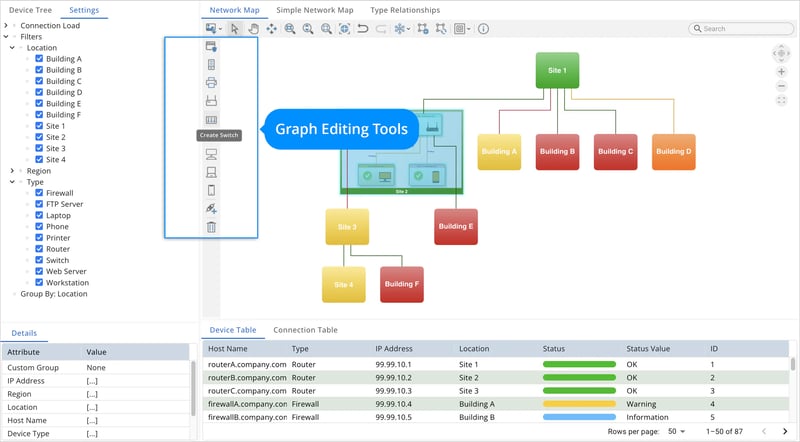
Task: Click the four-arrow move tool
Action: (271, 29)
